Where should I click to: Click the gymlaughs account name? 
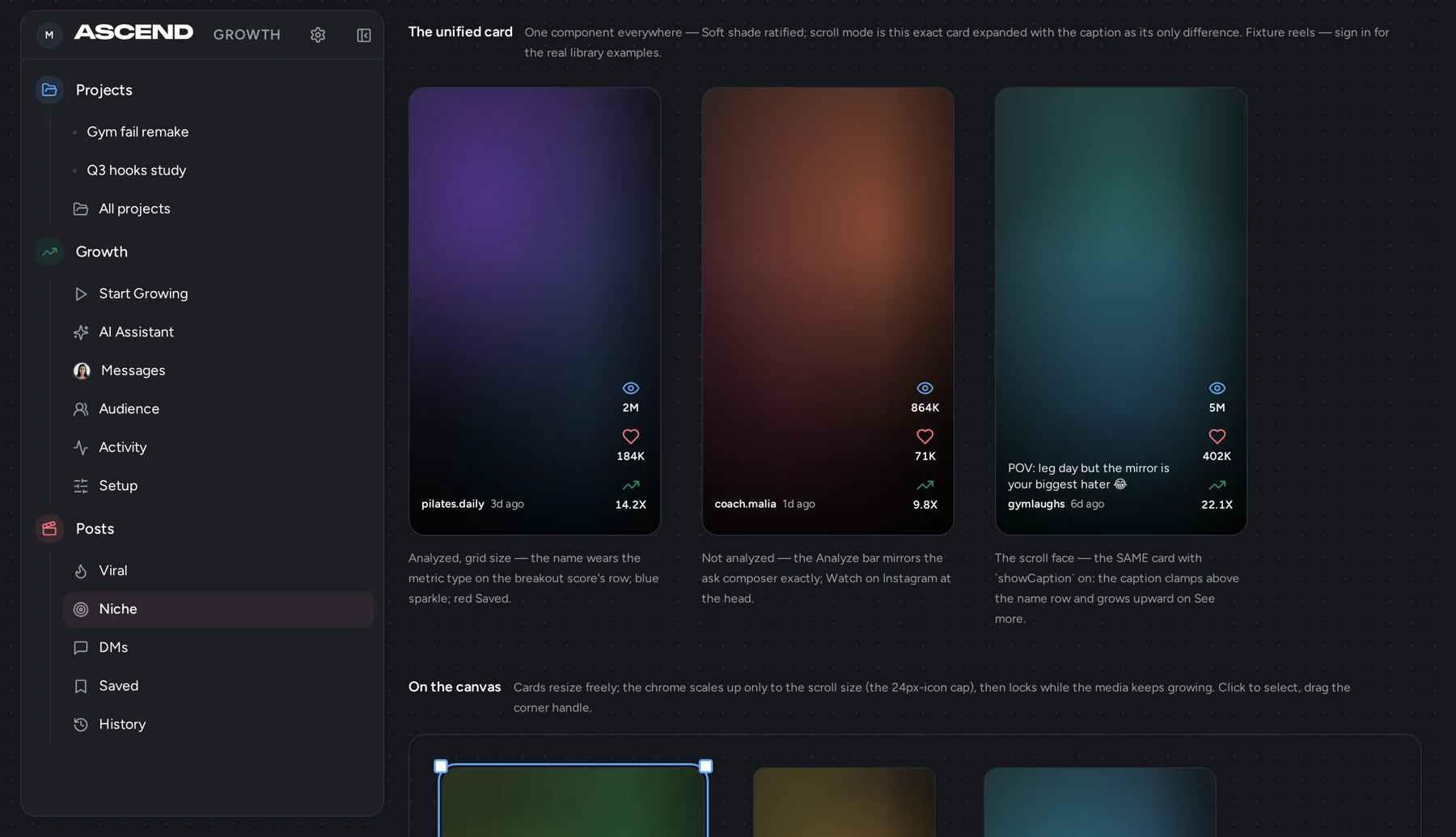1036,504
